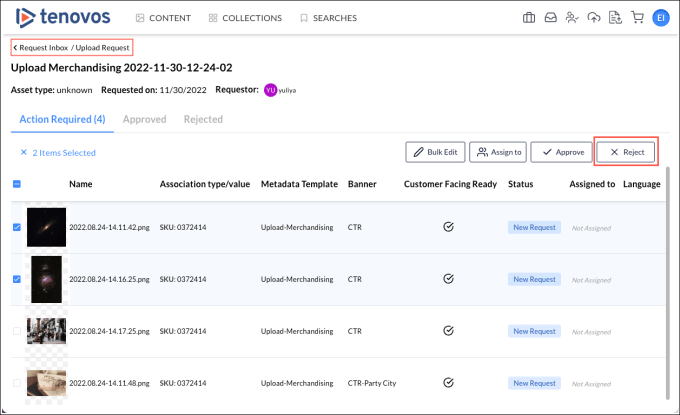Image resolution: width=680 pixels, height=415 pixels.
Task: Open the Collections menu
Action: click(246, 18)
